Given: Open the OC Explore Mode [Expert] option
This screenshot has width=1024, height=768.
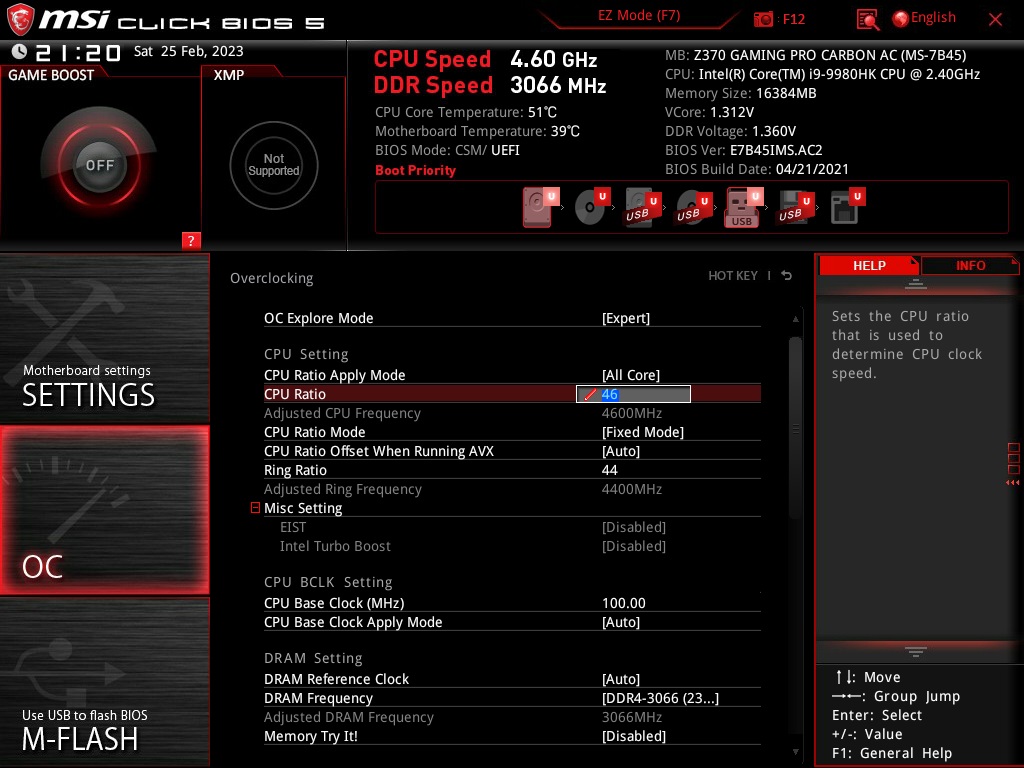Looking at the screenshot, I should (x=512, y=318).
